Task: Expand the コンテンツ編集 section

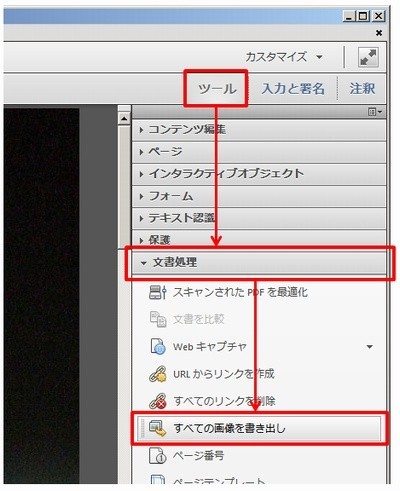Action: click(259, 130)
